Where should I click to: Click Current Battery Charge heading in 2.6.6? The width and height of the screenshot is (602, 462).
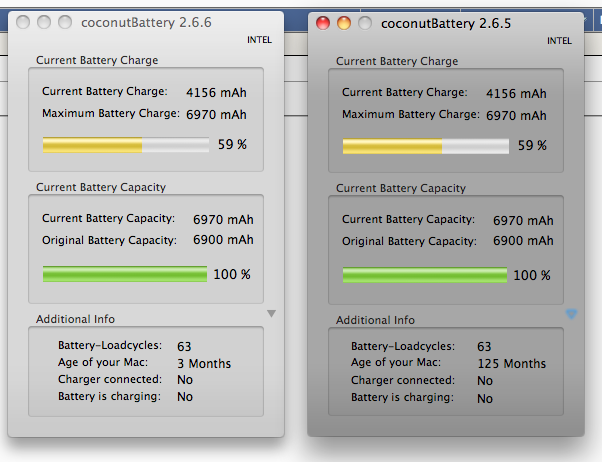(x=97, y=60)
